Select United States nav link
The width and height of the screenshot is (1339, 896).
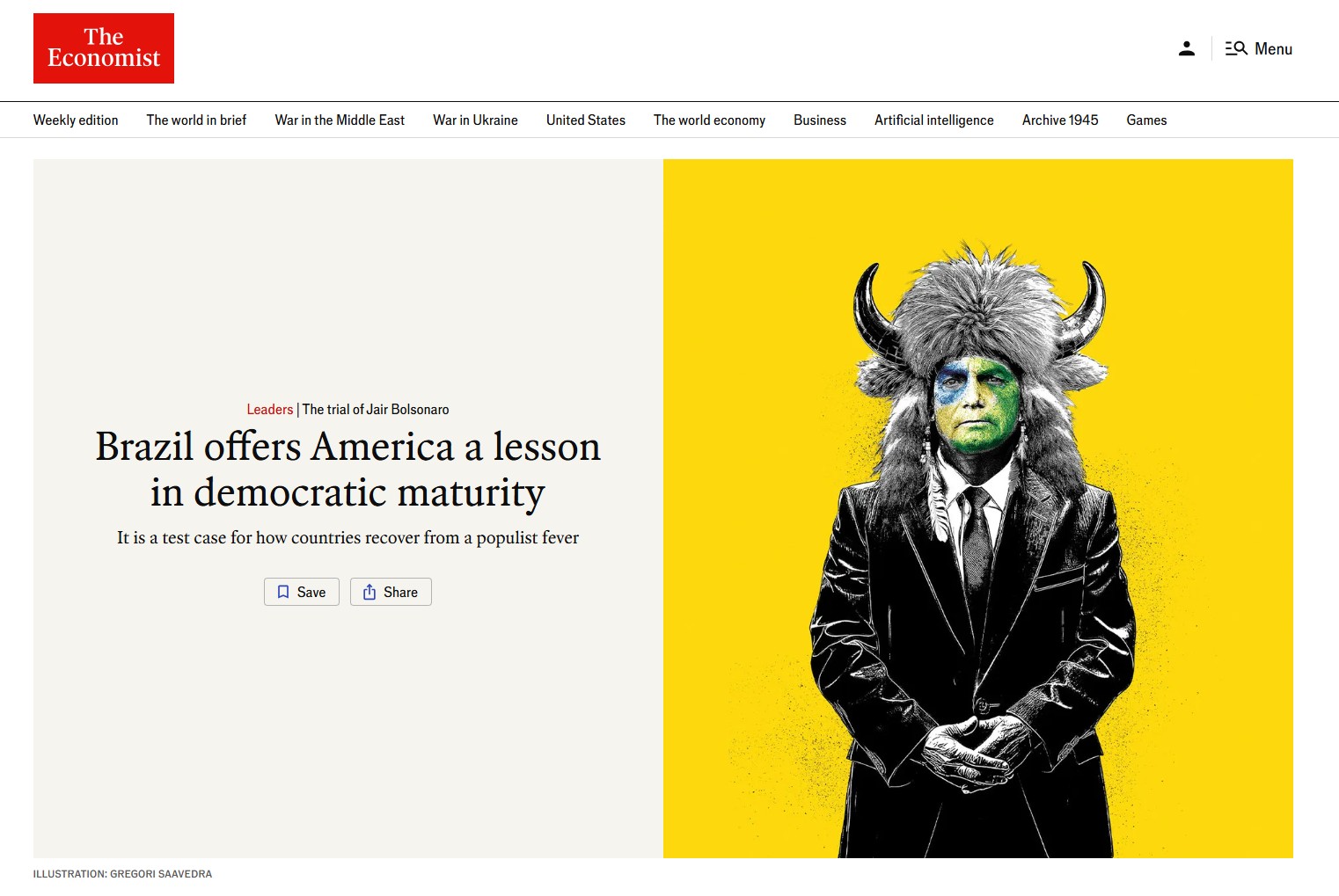pyautogui.click(x=585, y=120)
